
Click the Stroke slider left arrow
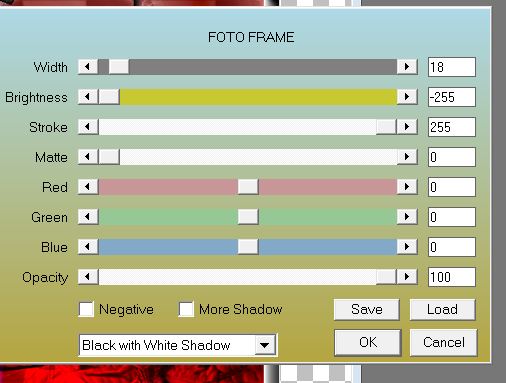pyautogui.click(x=88, y=127)
